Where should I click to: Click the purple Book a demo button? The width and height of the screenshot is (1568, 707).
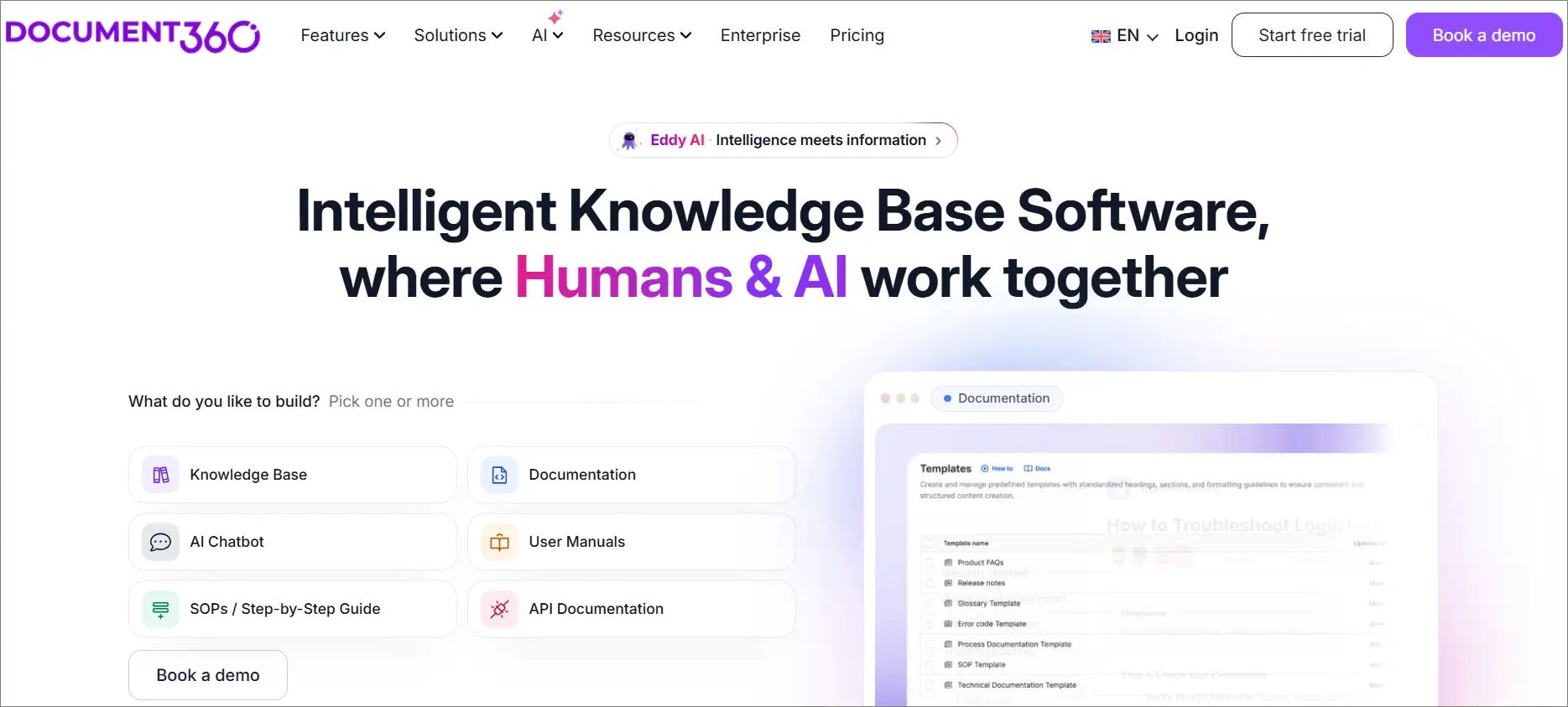1484,35
